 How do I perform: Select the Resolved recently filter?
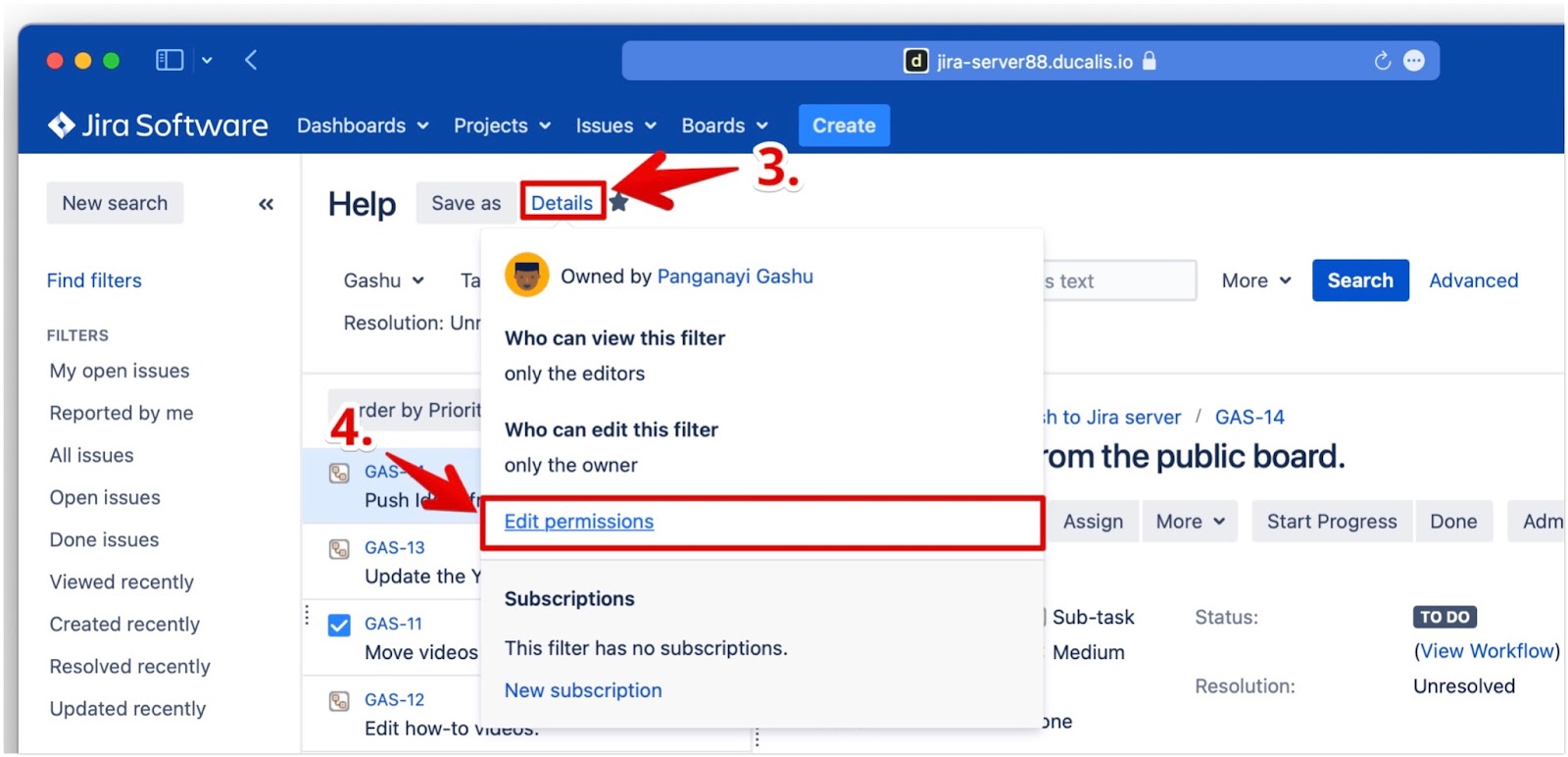129,666
